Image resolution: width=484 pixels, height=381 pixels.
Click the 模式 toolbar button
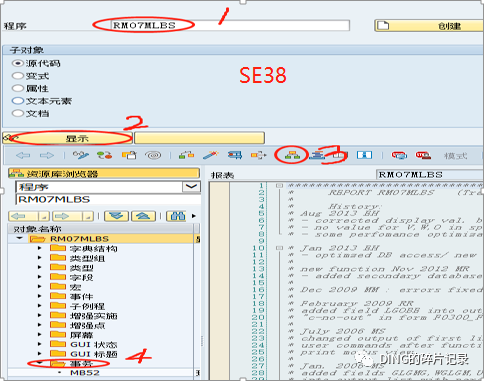455,156
